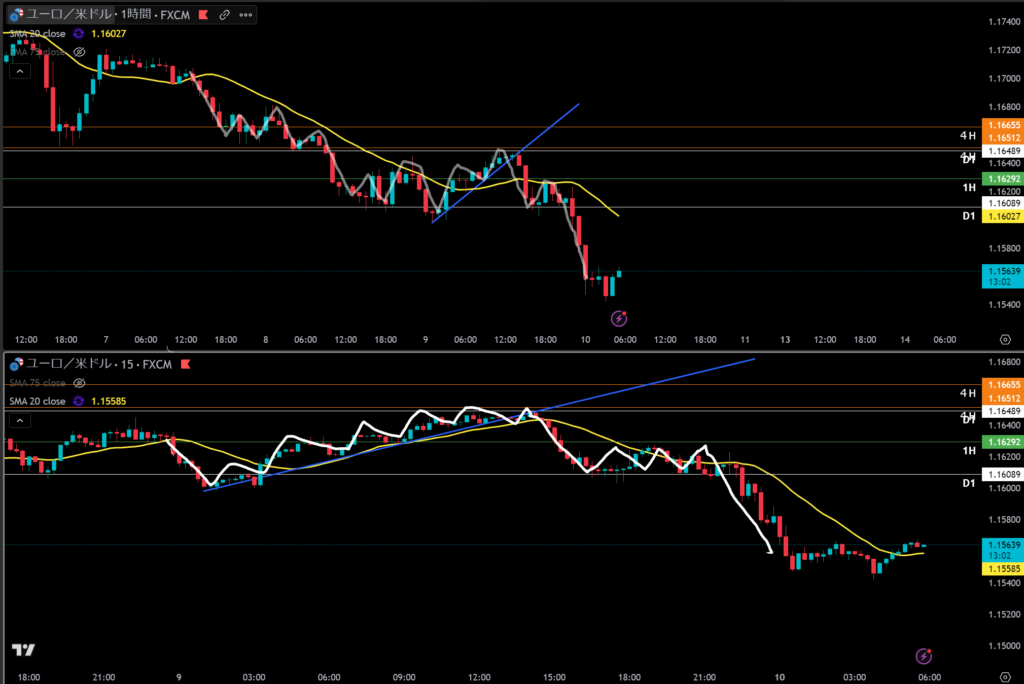Click the SMA 20 close label in top chart
Image resolution: width=1024 pixels, height=684 pixels.
click(x=36, y=33)
